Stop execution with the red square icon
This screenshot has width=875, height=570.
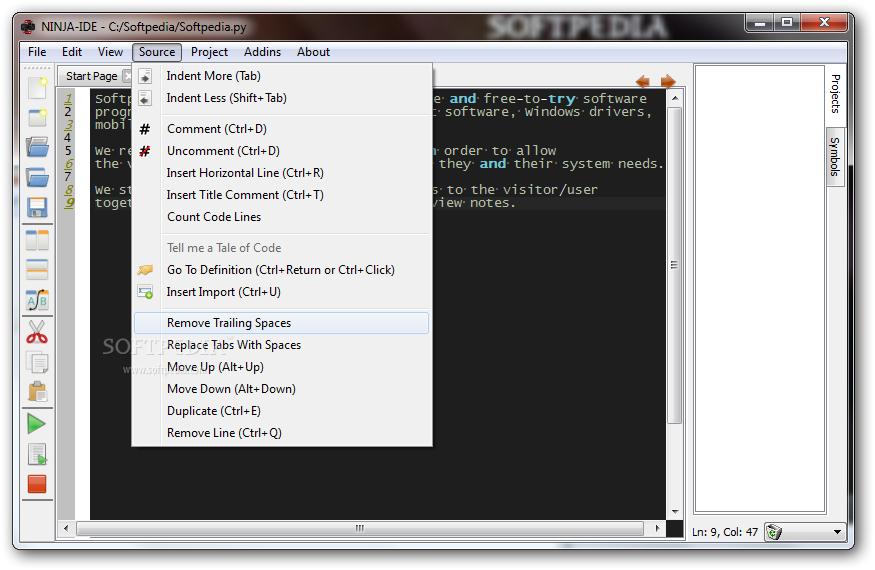point(37,484)
